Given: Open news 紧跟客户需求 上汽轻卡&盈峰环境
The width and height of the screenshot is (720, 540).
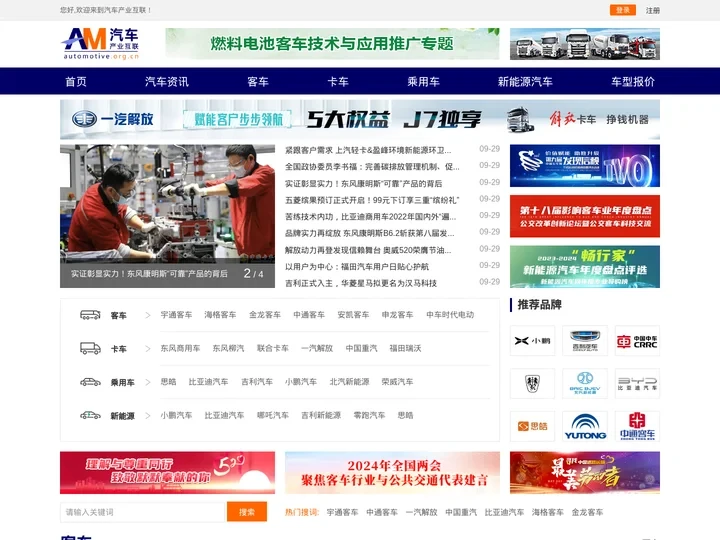Looking at the screenshot, I should click(368, 150).
